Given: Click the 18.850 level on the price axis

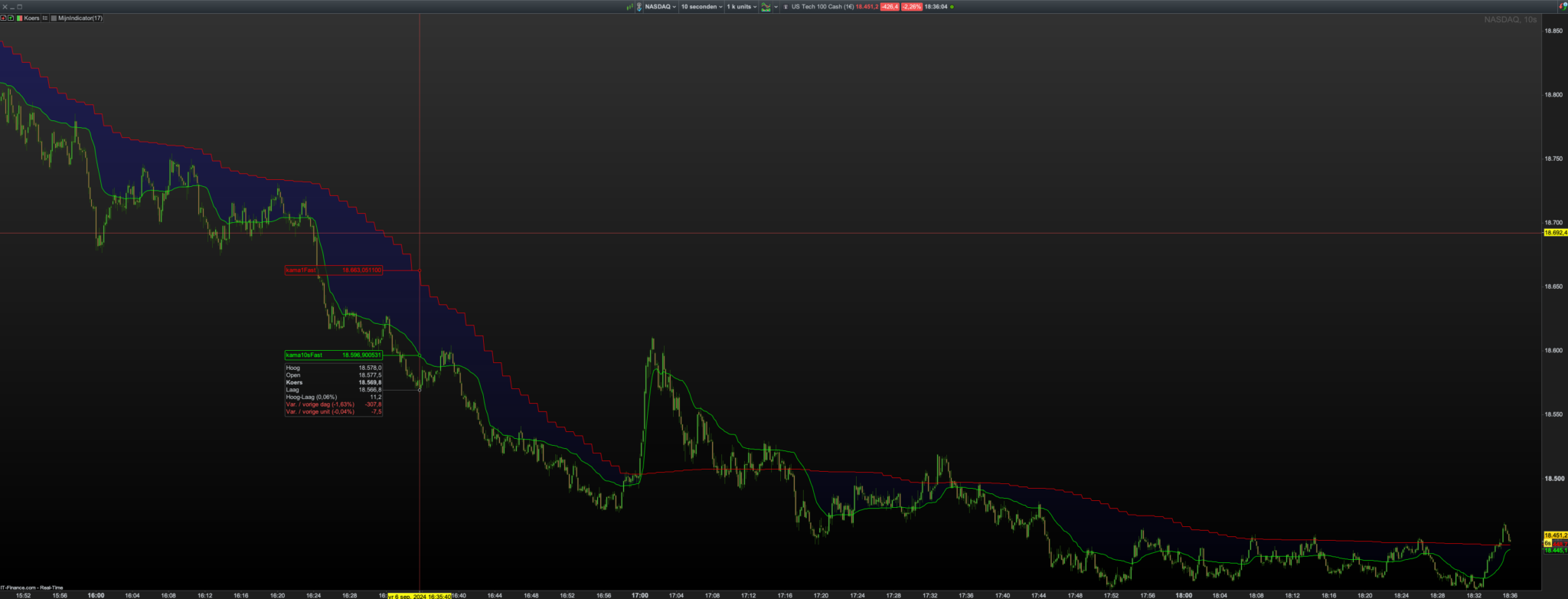Looking at the screenshot, I should pyautogui.click(x=1553, y=31).
